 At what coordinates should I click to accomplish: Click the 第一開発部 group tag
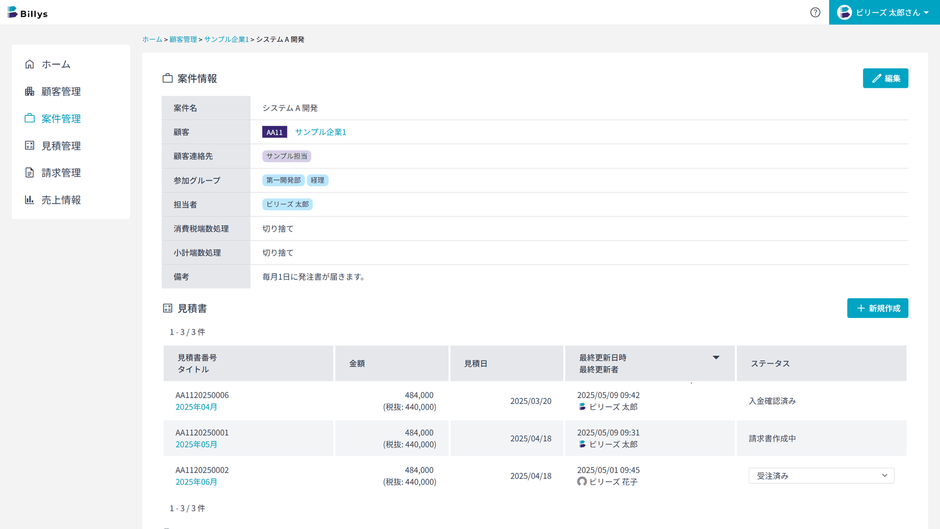pos(283,180)
